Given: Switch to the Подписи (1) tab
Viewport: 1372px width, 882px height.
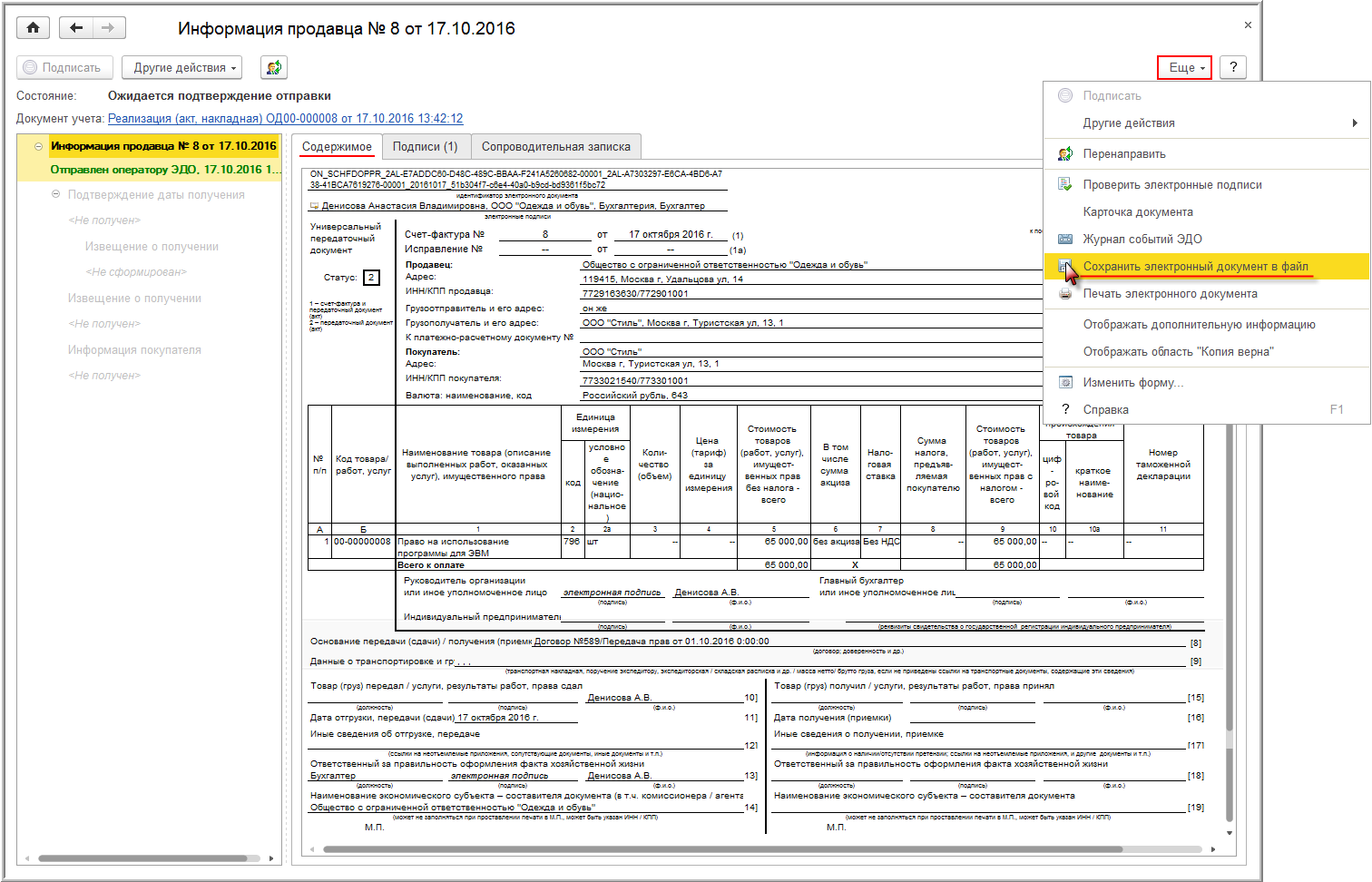Looking at the screenshot, I should pos(425,146).
